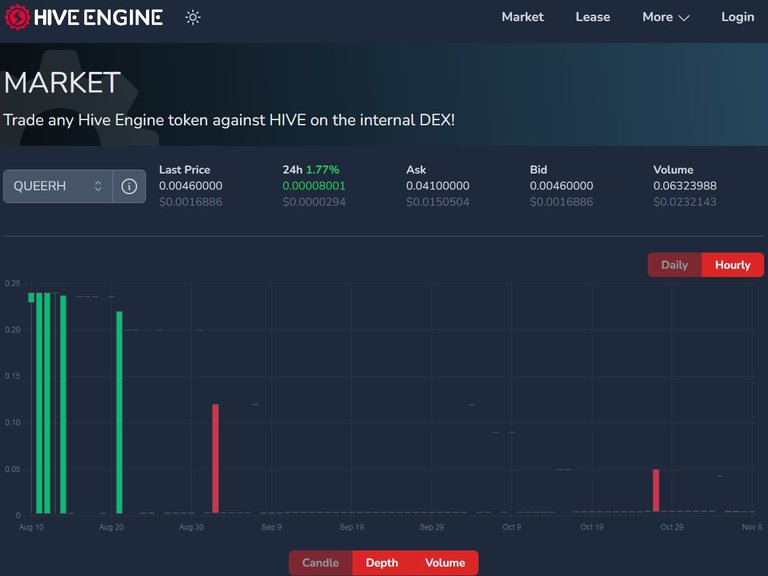Screen dimensions: 768x576
Task: Click the HIVE ENGINE brand text
Action: coord(98,18)
